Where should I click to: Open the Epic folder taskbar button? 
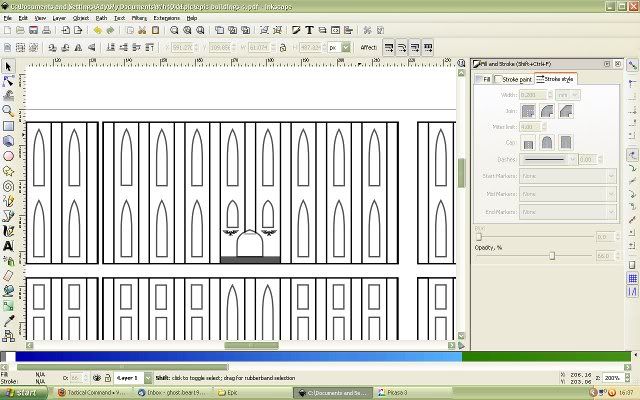251,393
